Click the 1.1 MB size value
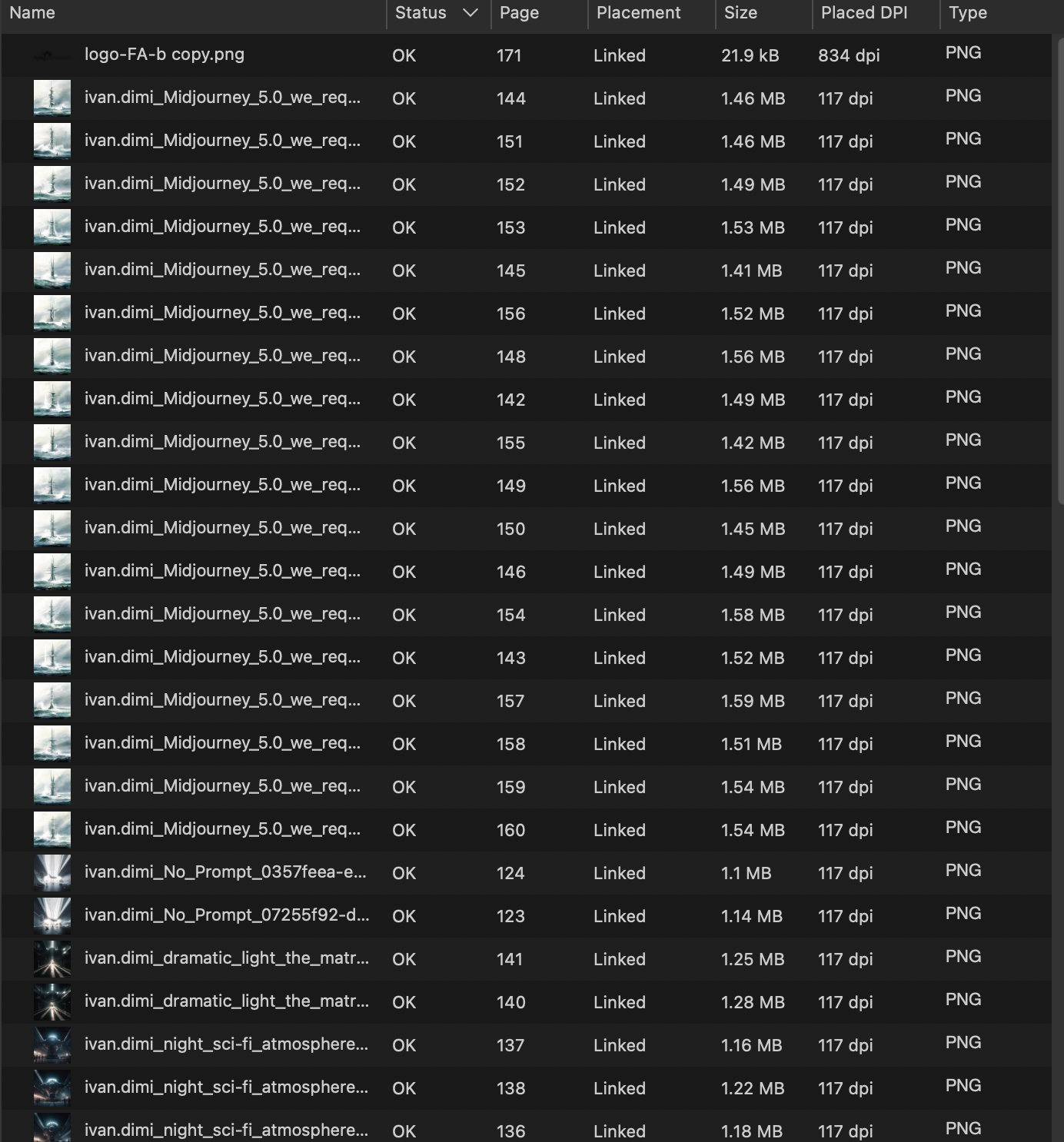 tap(746, 873)
